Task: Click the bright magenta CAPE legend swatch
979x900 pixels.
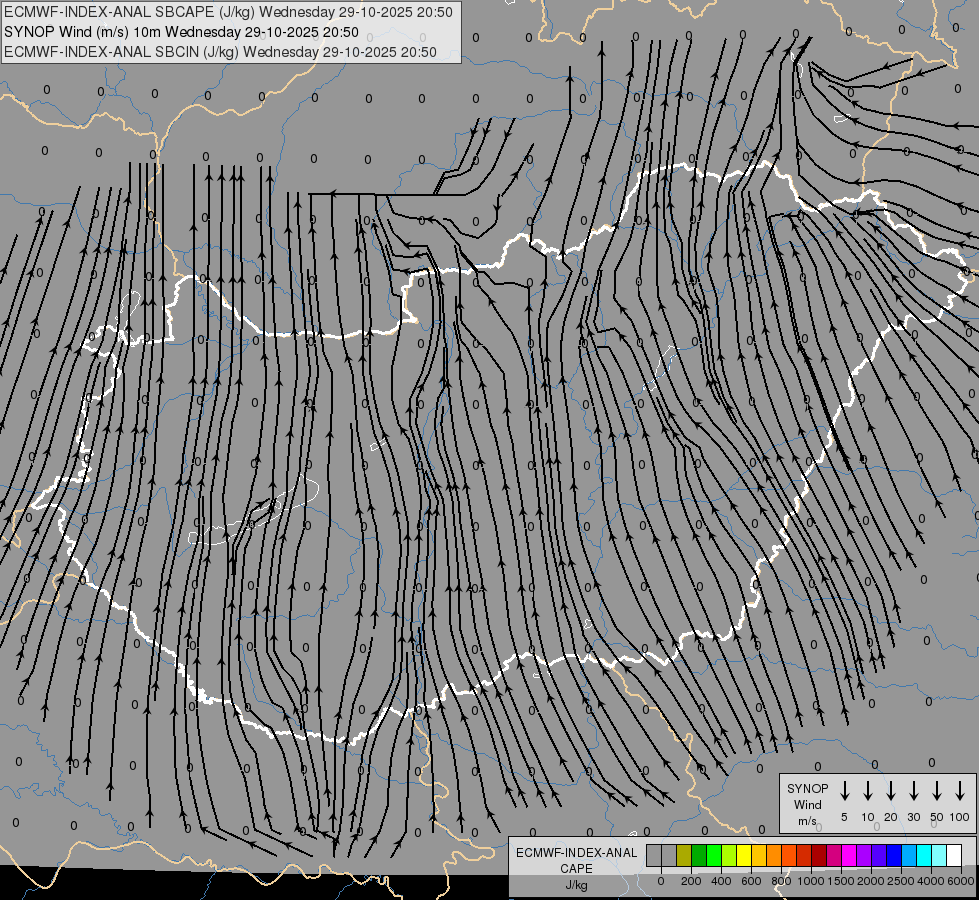Action: tap(849, 855)
